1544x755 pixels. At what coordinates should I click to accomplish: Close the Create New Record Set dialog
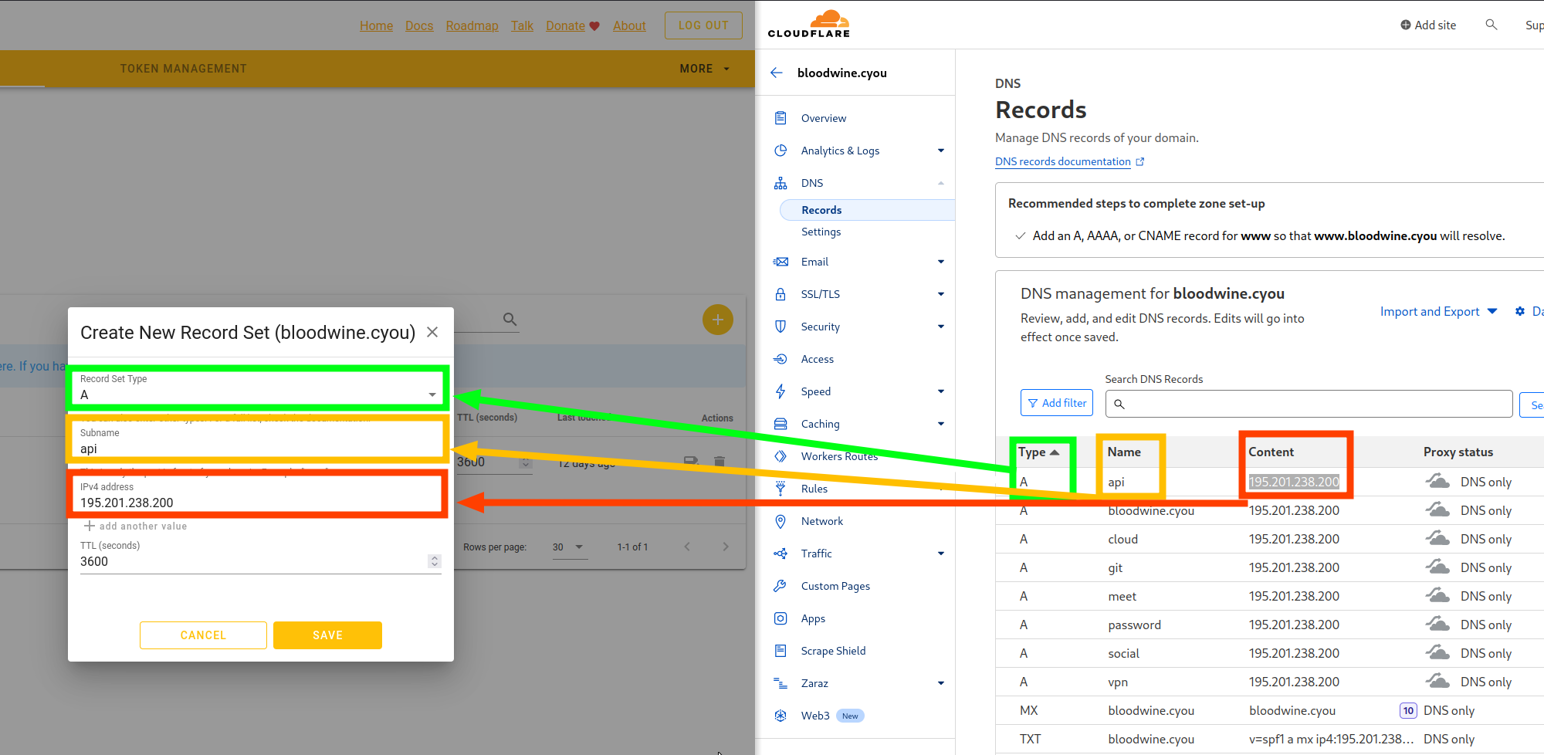coord(432,332)
